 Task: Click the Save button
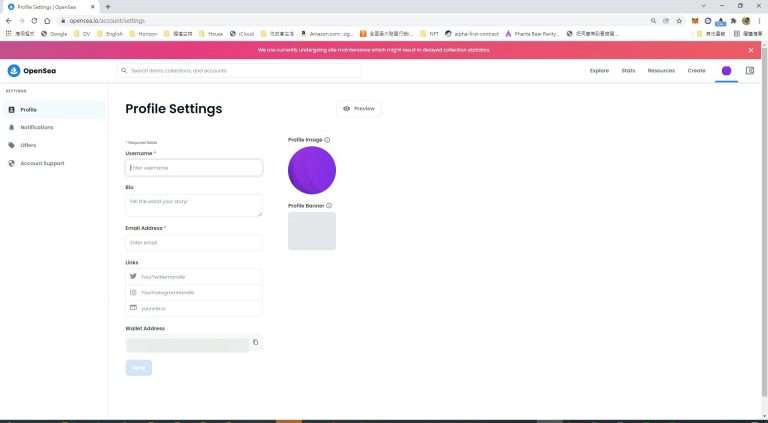pyautogui.click(x=139, y=368)
